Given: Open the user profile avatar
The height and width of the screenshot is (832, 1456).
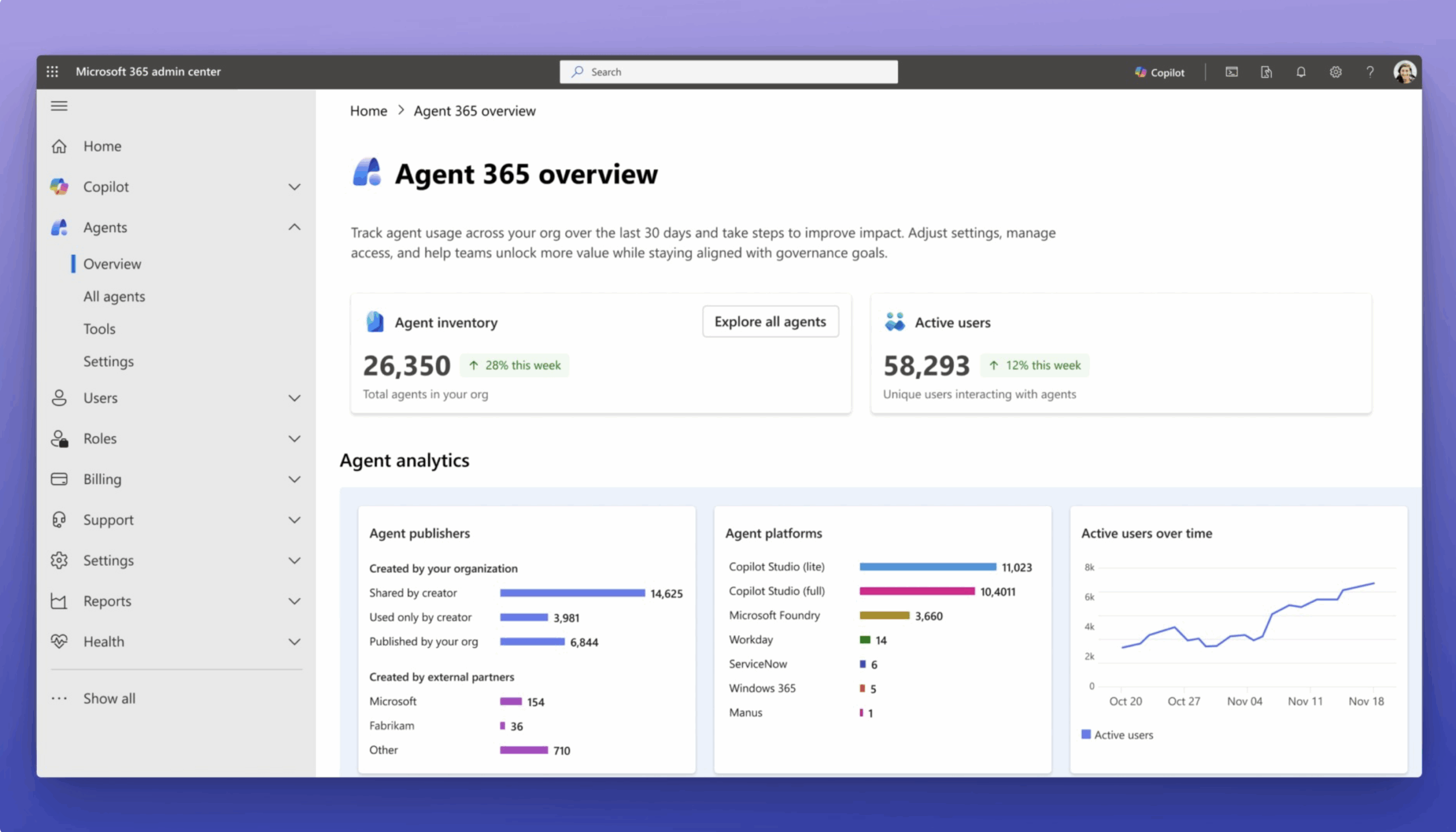Looking at the screenshot, I should click(x=1404, y=72).
